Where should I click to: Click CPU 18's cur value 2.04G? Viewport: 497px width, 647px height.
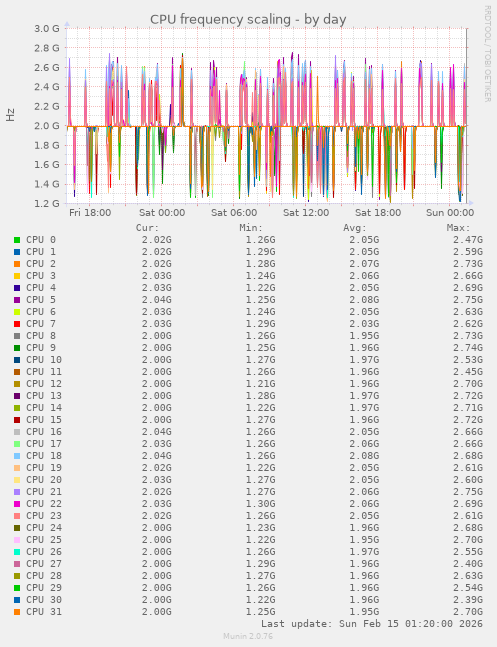tap(157, 456)
